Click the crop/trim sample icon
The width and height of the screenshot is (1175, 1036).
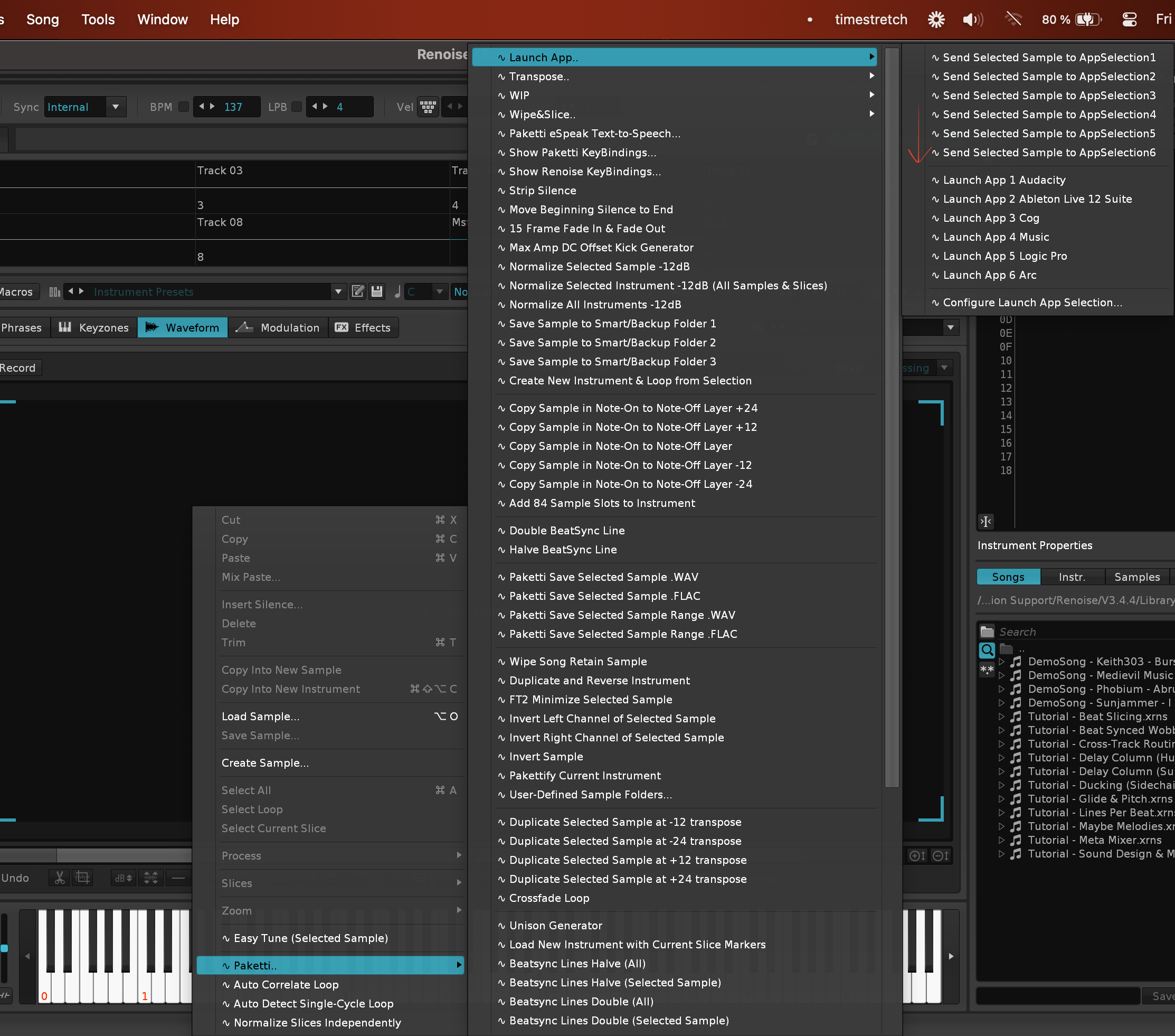point(83,877)
